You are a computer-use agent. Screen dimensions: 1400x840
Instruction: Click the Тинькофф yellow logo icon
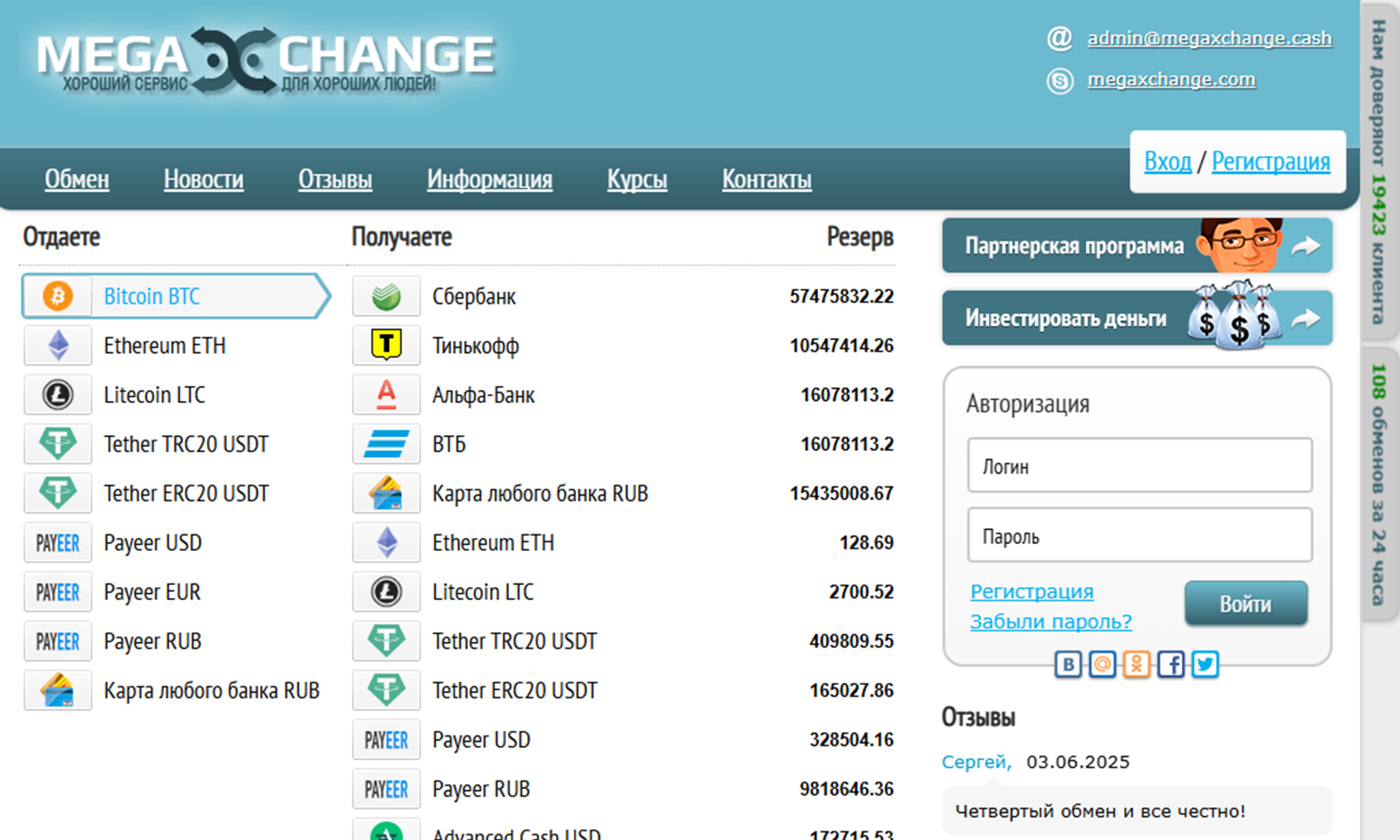[386, 345]
